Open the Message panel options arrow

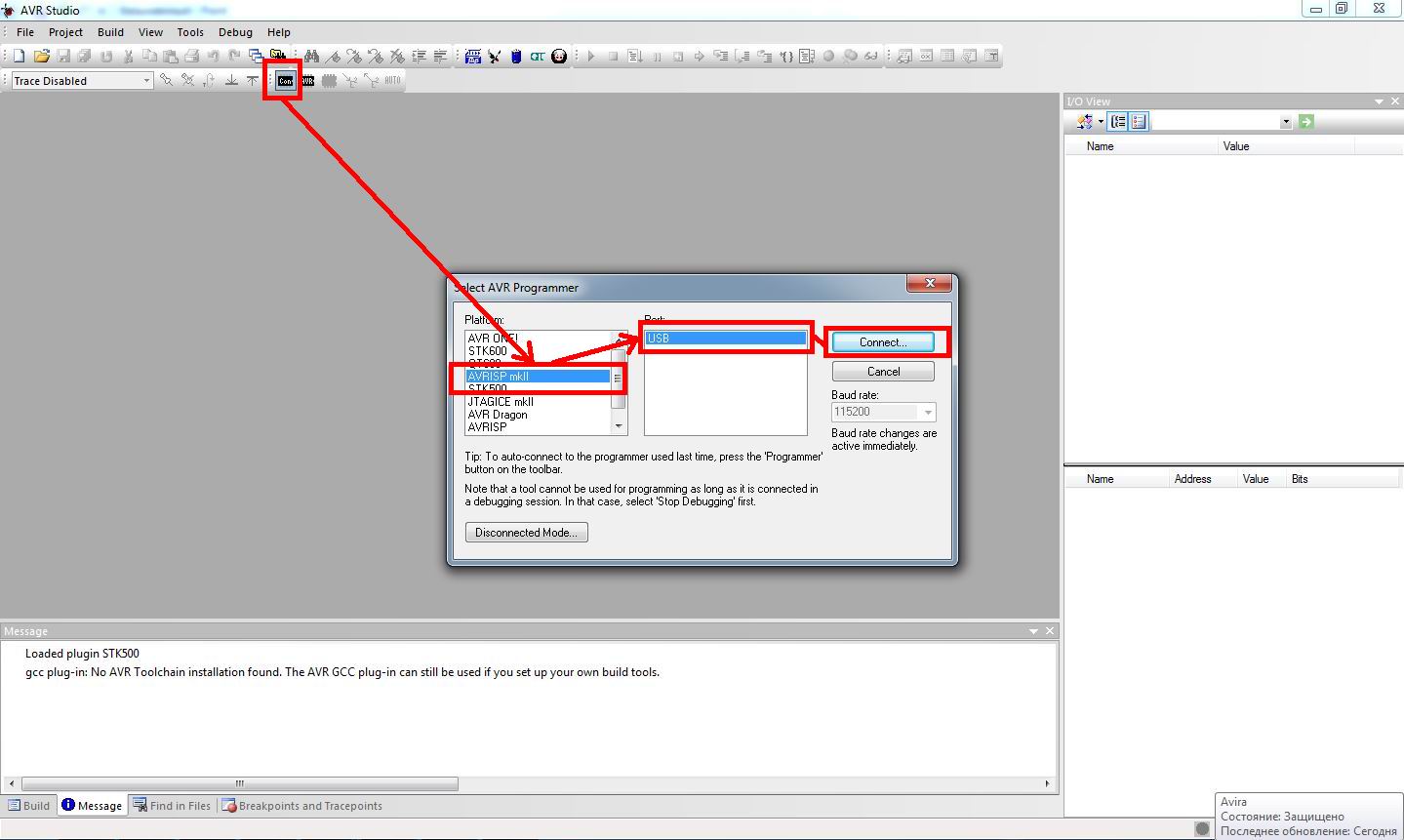coord(1033,631)
